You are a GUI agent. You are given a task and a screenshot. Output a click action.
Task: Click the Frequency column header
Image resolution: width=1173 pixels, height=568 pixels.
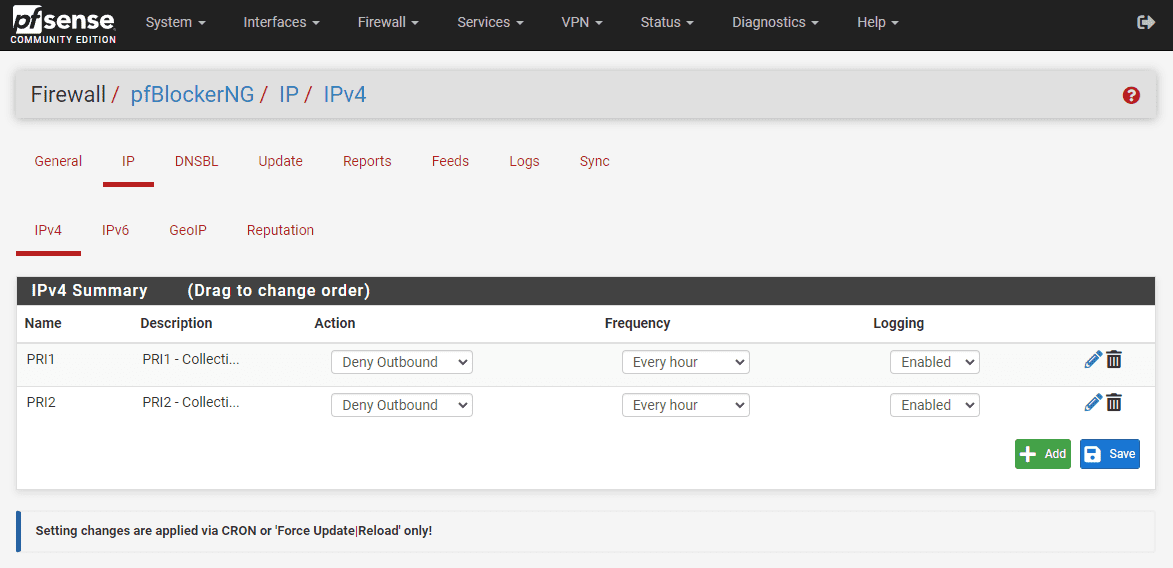point(637,323)
